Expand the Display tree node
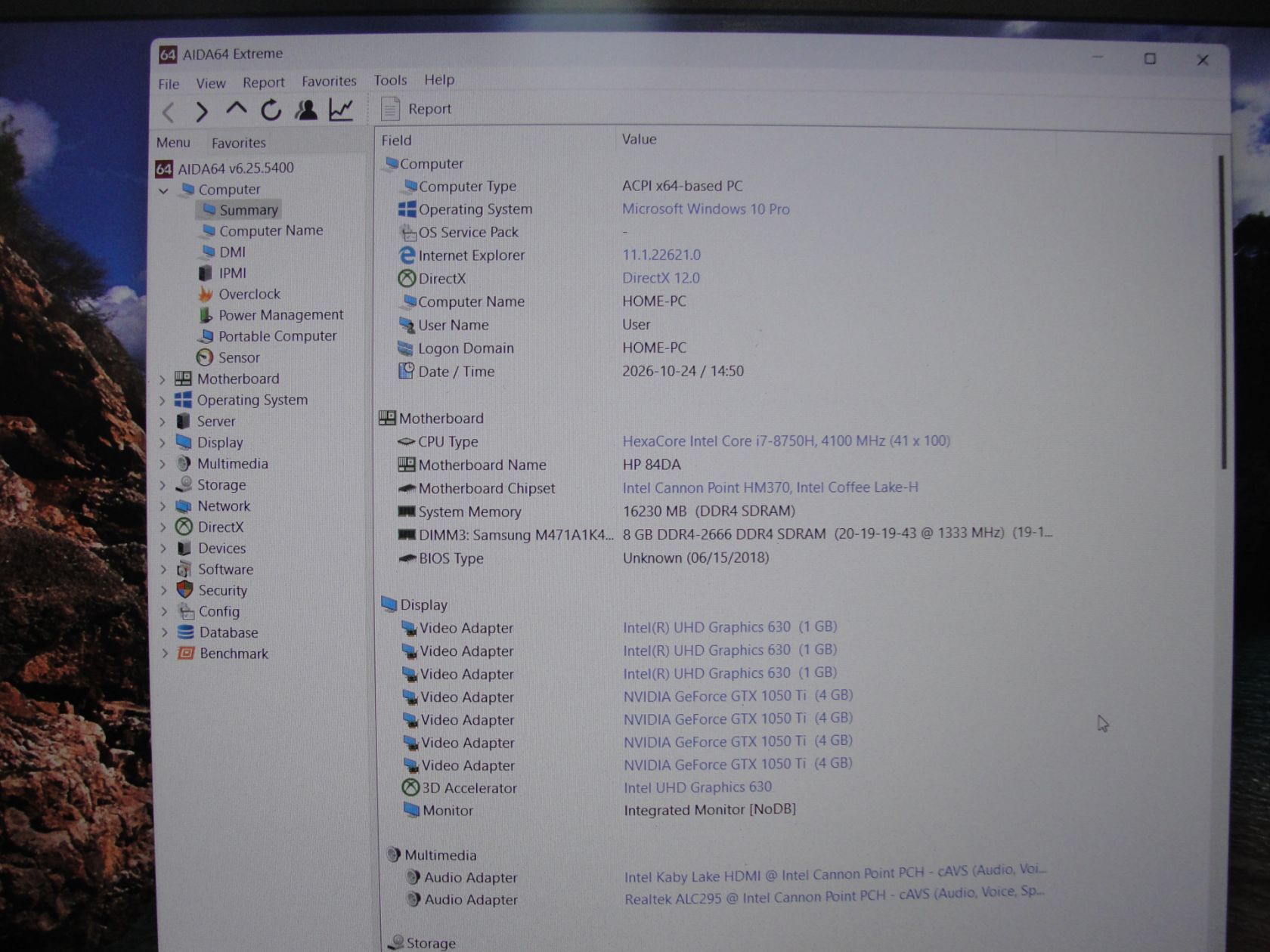Viewport: 1270px width, 952px height. pos(163,443)
